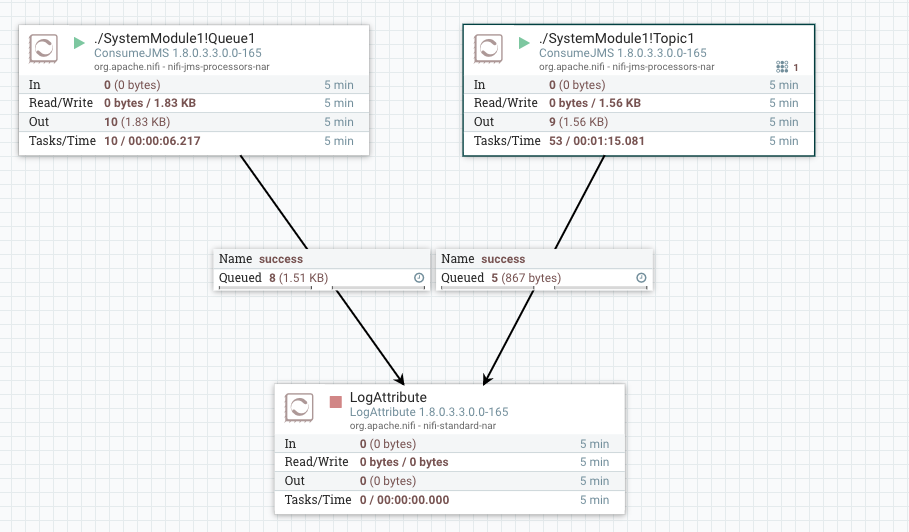
Task: Click LogAttribute 1.8.0.3.3.0-165 version text
Action: [x=429, y=412]
